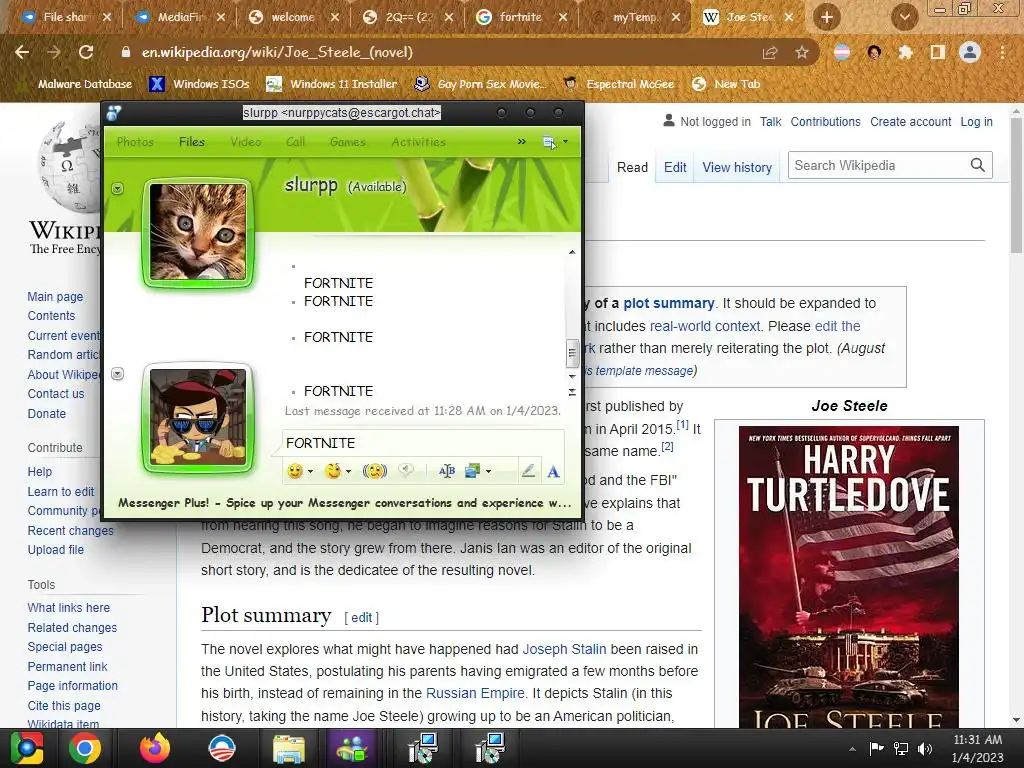Screen dimensions: 1024x768
Task: Open the winks picker in Messenger
Action: 334,471
